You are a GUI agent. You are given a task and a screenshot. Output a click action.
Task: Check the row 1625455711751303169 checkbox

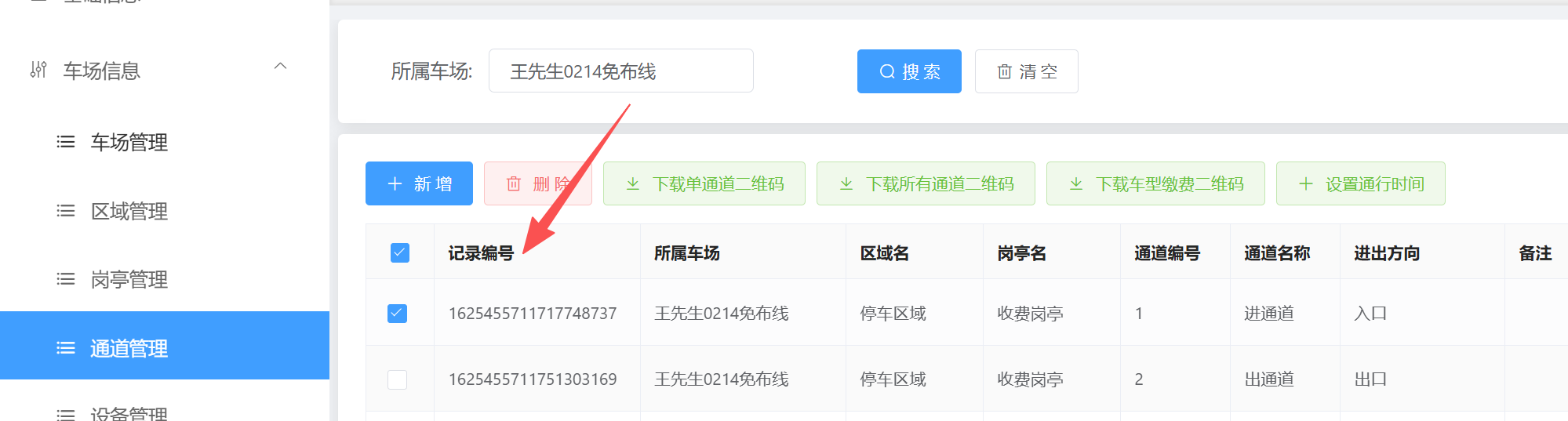[398, 379]
